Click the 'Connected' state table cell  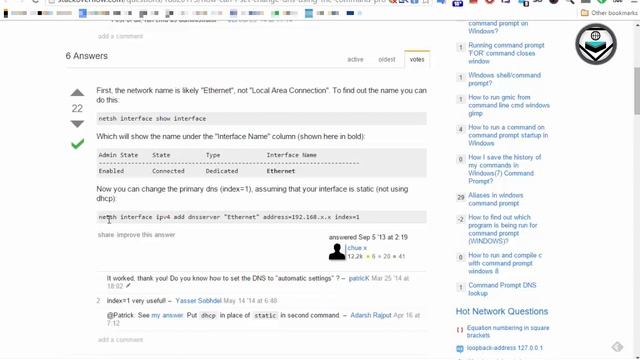pos(168,171)
